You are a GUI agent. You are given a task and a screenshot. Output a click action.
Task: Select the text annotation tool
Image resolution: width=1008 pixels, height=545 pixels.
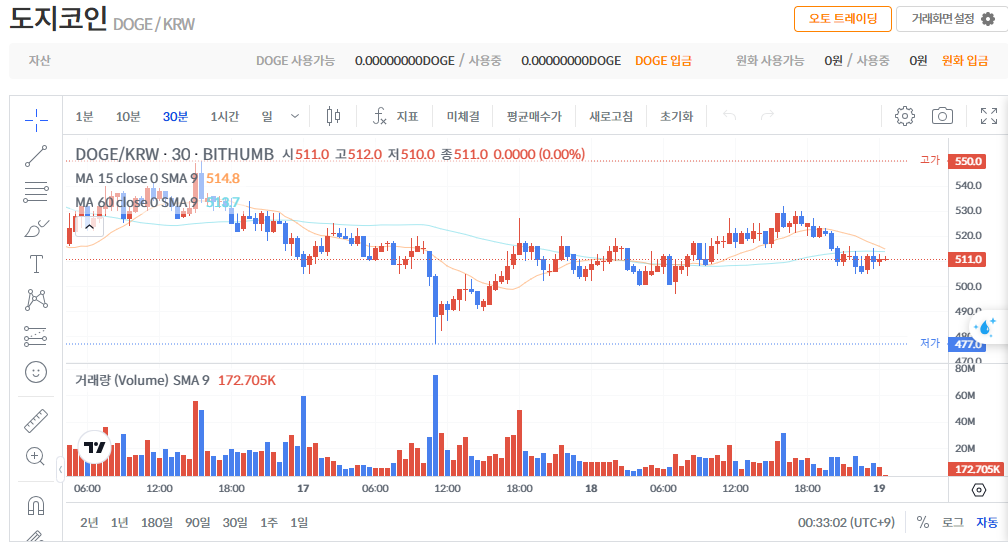pyautogui.click(x=36, y=264)
